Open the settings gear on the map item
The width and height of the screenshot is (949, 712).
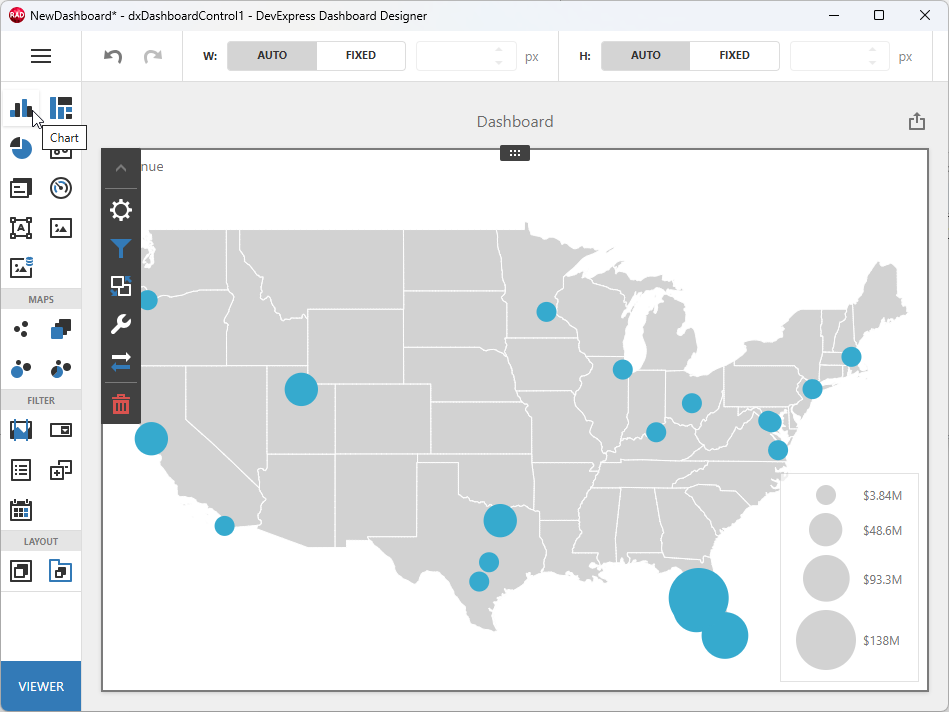click(121, 210)
